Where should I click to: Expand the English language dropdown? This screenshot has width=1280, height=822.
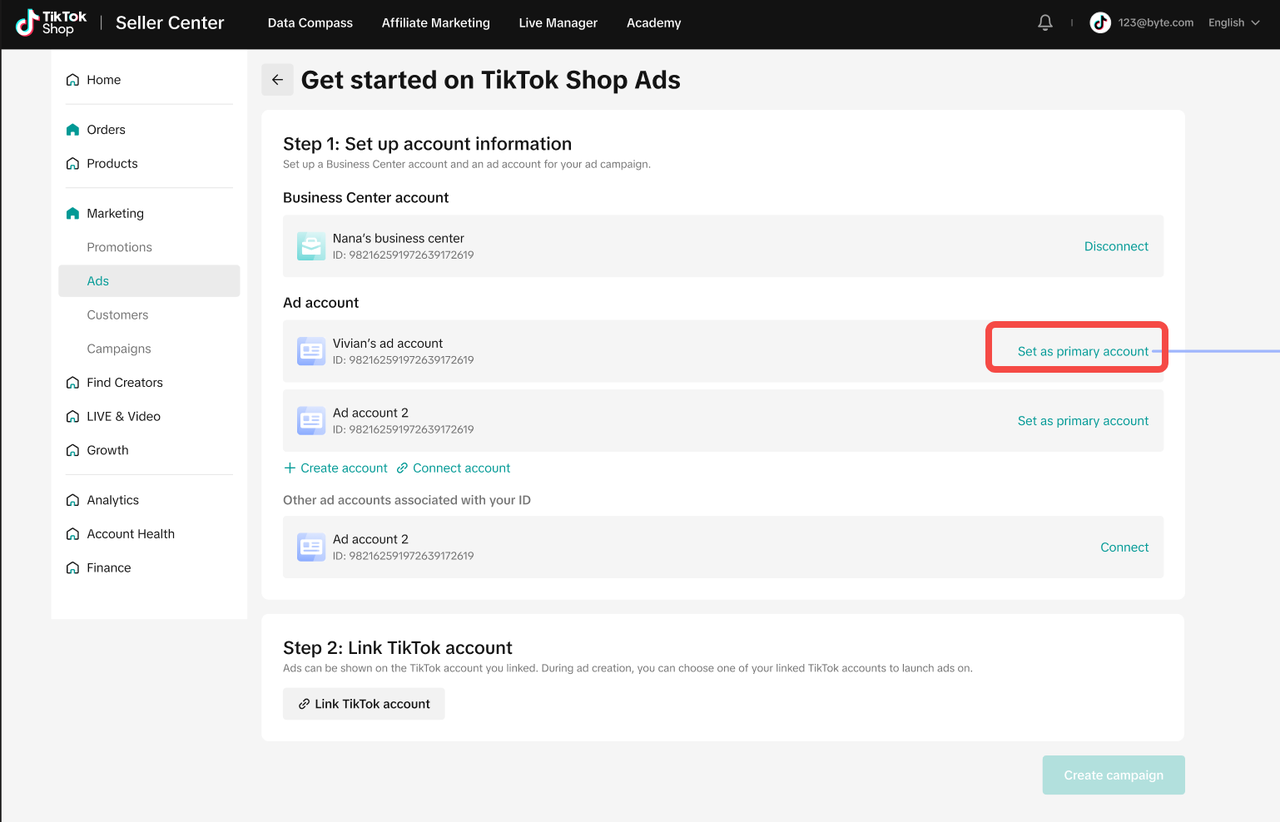1233,22
